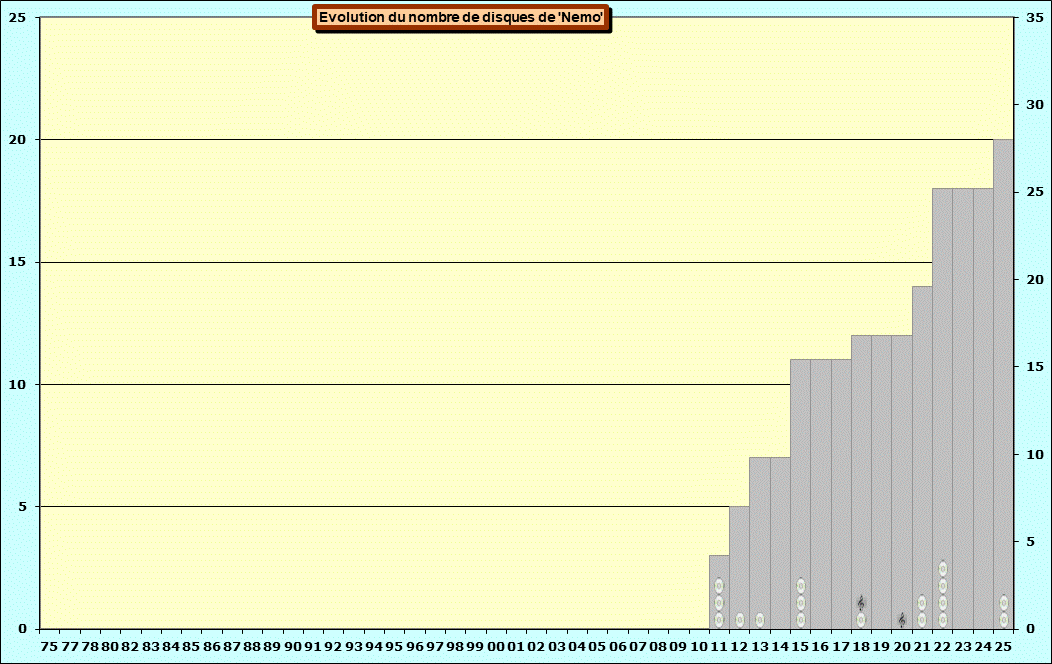Click the topmost disc icon in the year 11 bar

point(719,586)
